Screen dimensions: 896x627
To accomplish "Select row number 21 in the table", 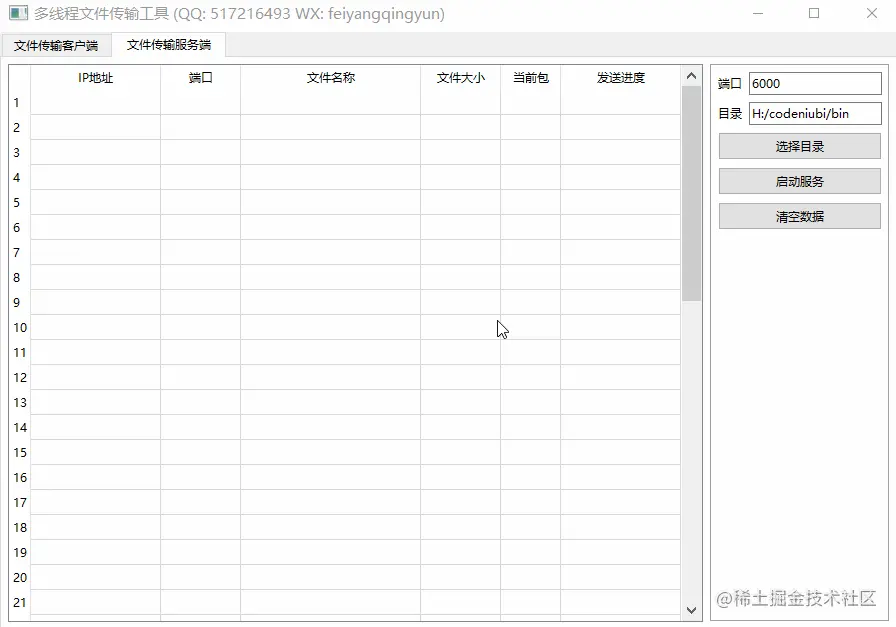I will click(20, 602).
